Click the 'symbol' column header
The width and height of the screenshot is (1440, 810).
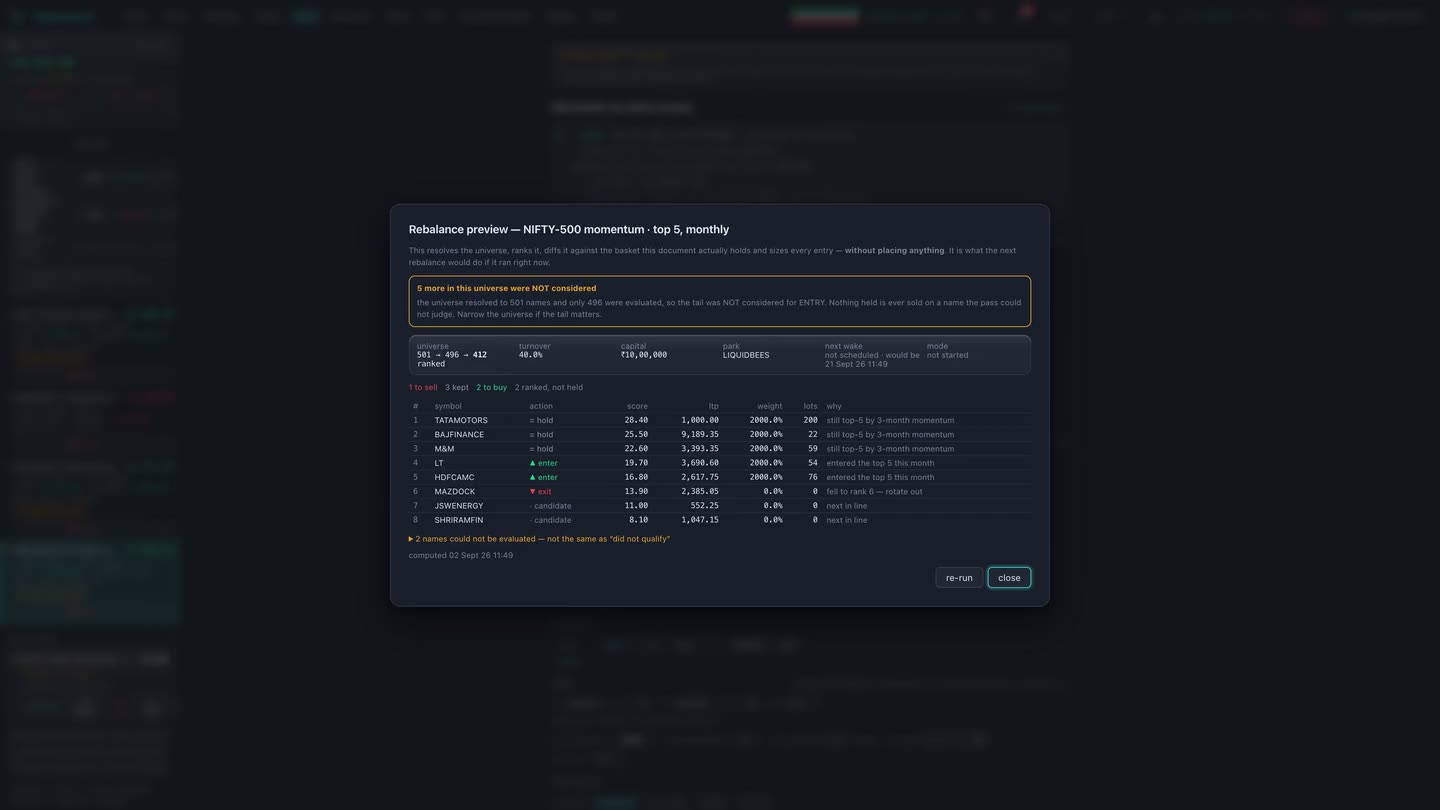(448, 406)
